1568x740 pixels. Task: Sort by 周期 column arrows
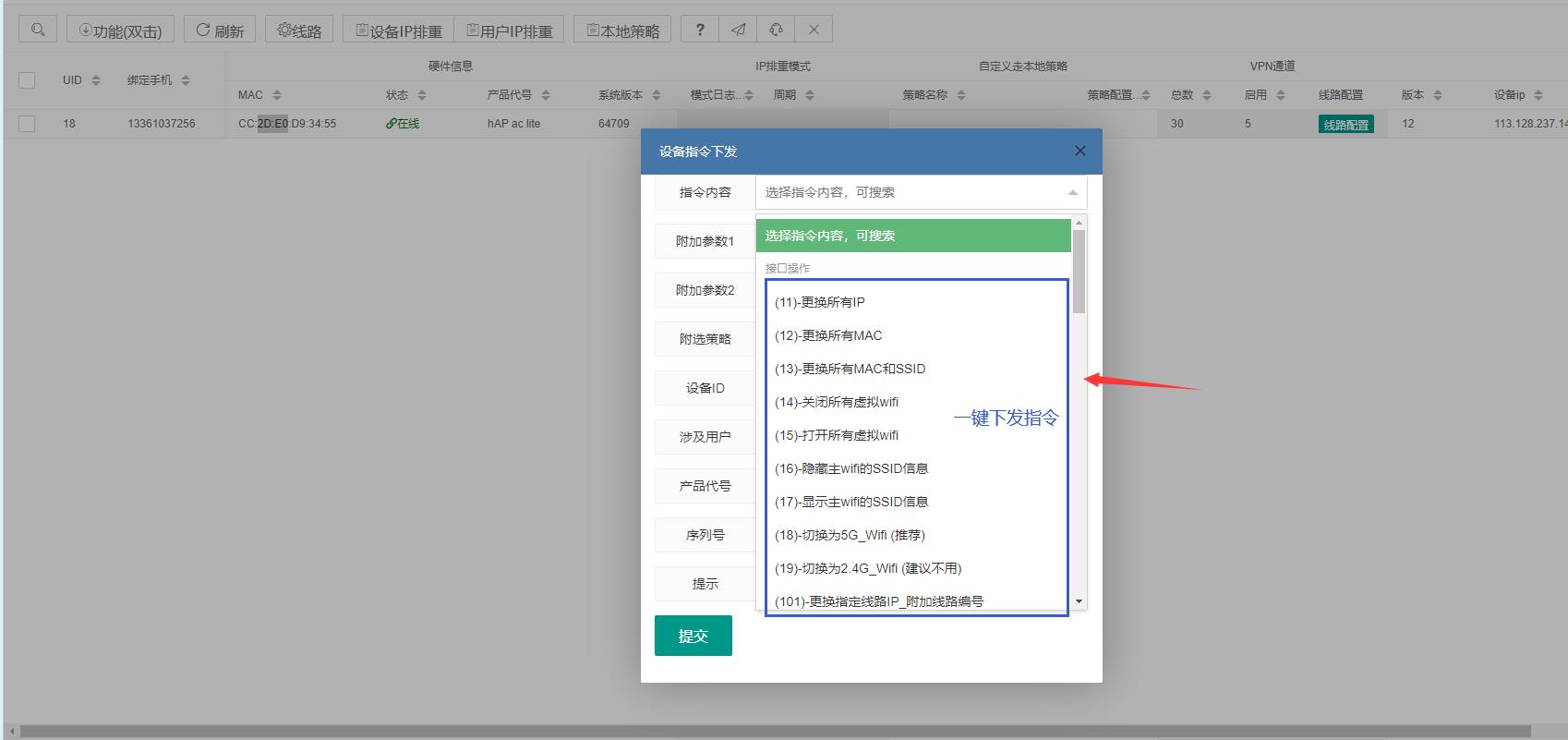[x=810, y=95]
